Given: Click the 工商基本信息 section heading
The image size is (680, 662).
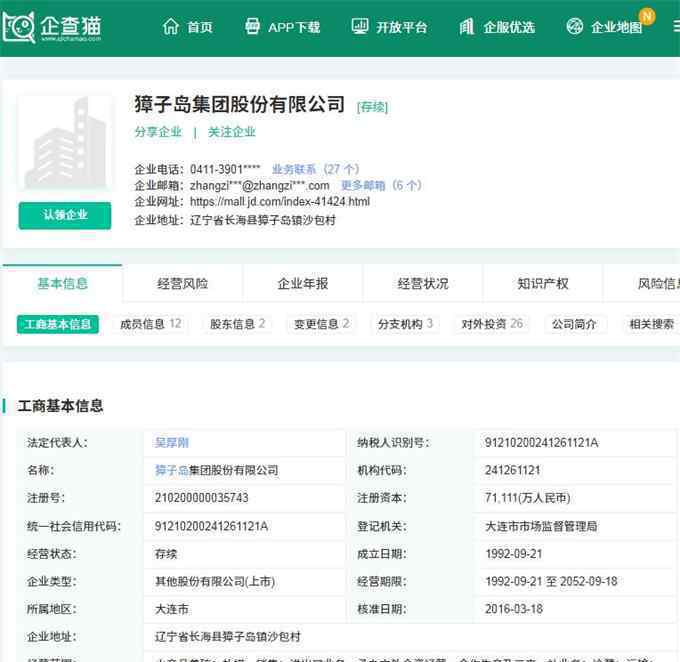Looking at the screenshot, I should pyautogui.click(x=60, y=406).
